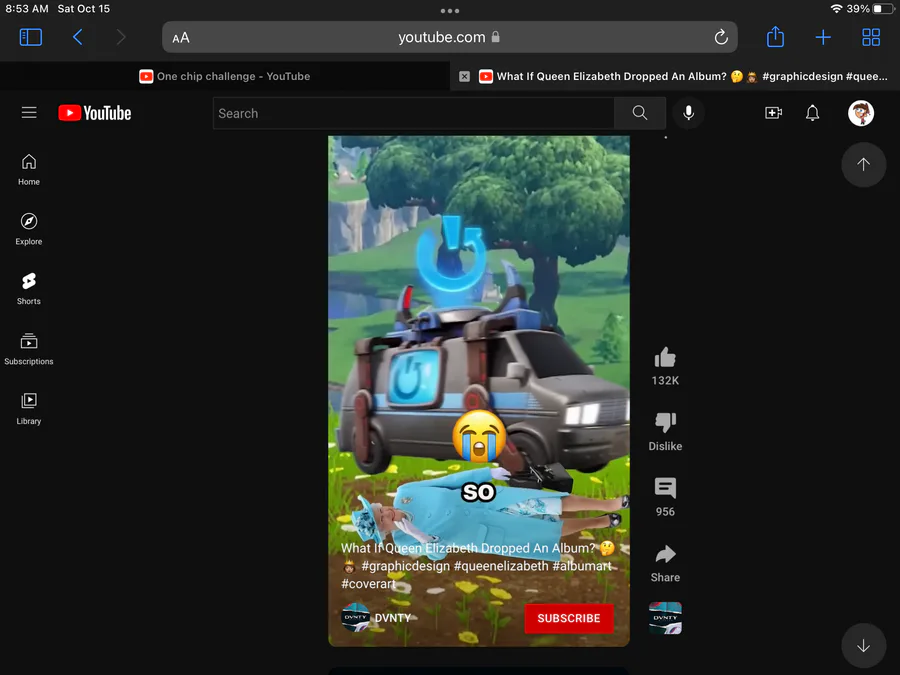
Task: Open the account avatar menu
Action: 860,113
